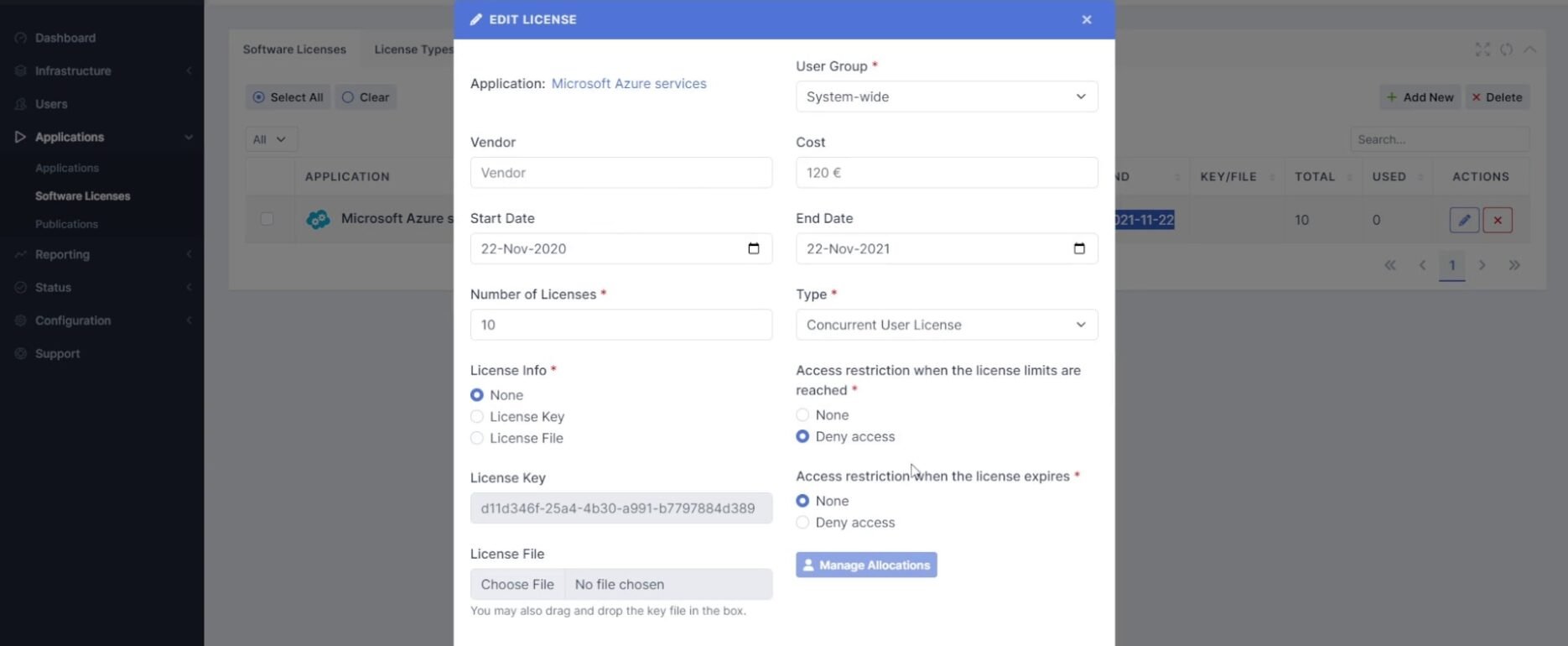Open the license Type dropdown
This screenshot has width=1568, height=646.
click(947, 325)
